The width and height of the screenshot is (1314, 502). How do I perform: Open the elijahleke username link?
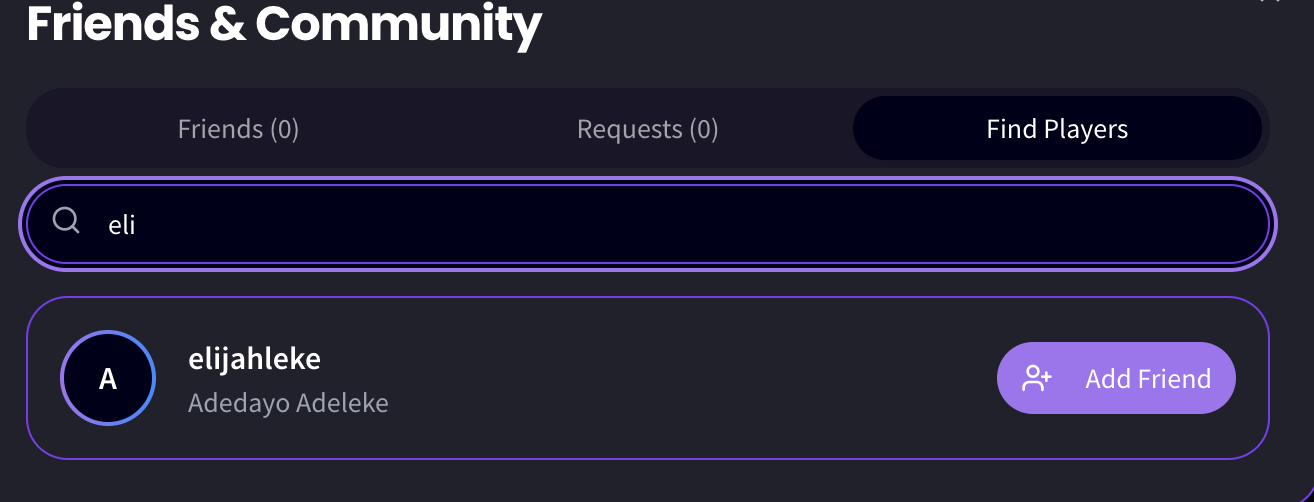click(x=254, y=358)
